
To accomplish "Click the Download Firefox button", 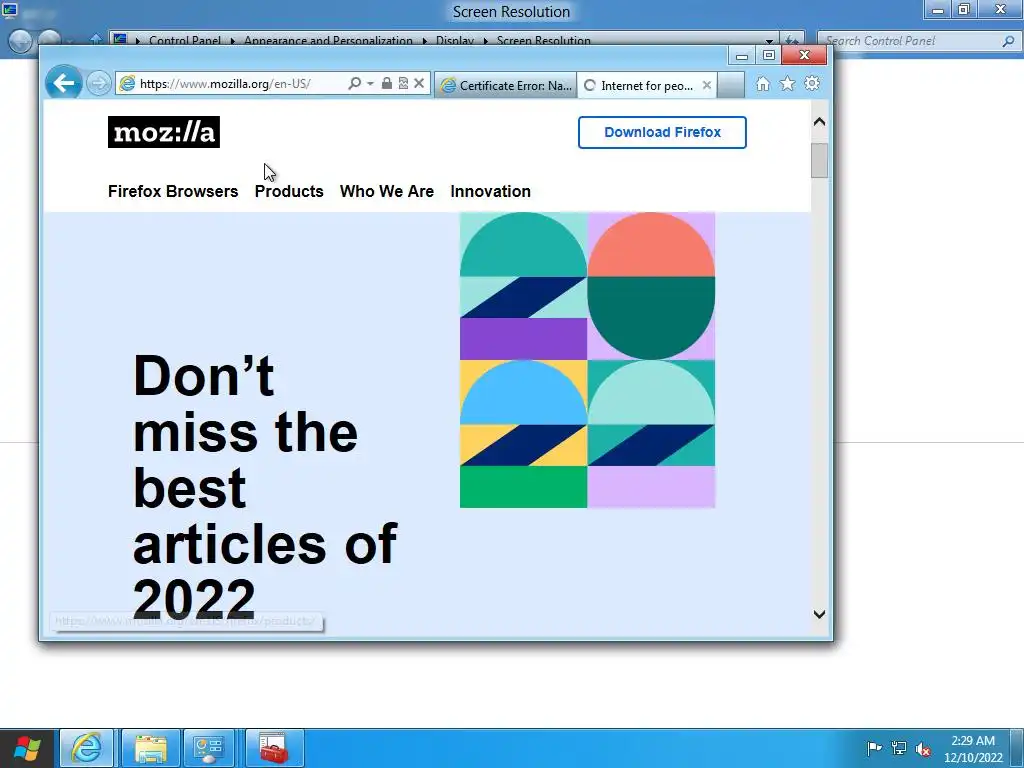I will [x=662, y=133].
